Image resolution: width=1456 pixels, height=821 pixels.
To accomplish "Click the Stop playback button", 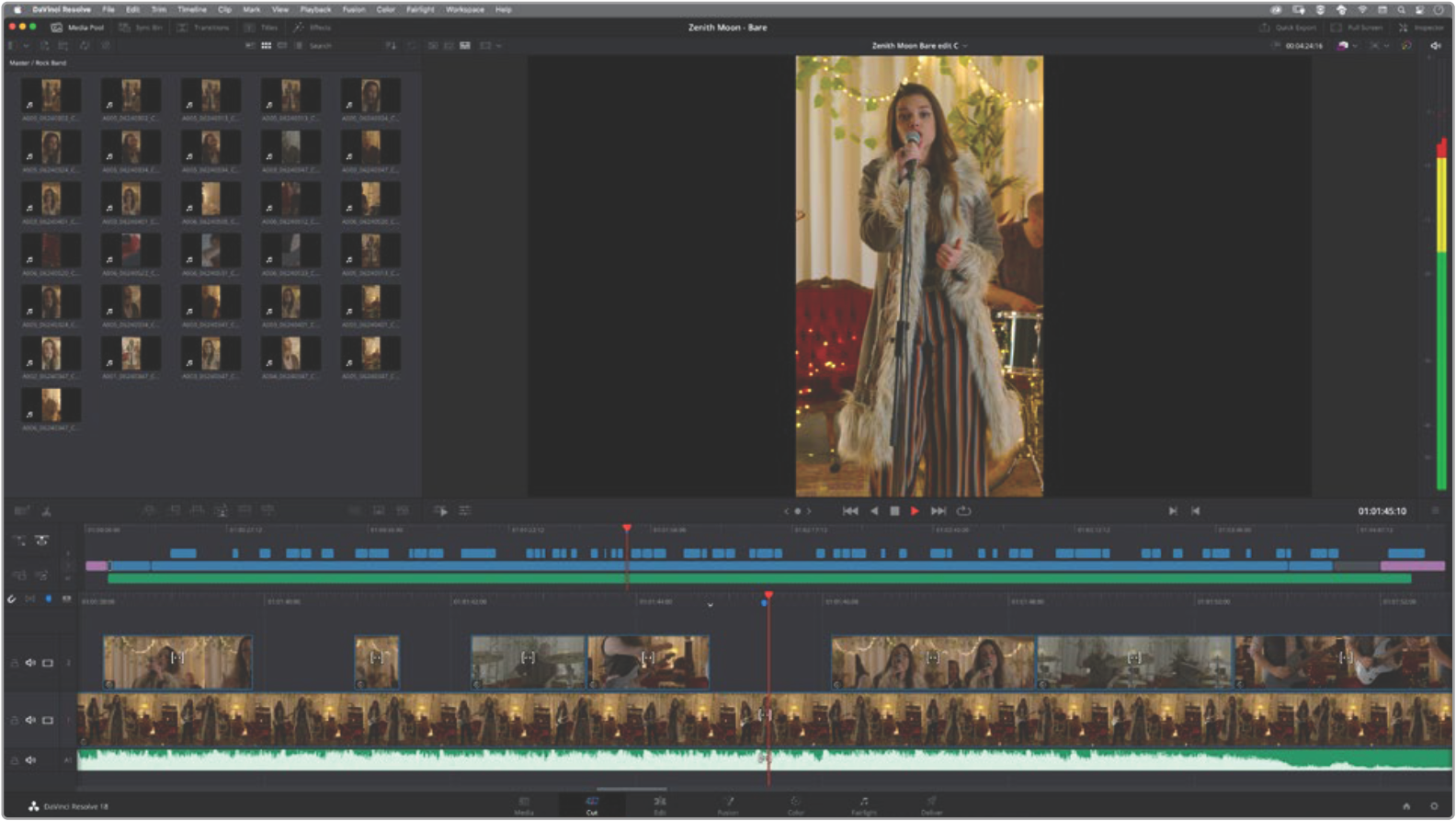I will click(894, 511).
